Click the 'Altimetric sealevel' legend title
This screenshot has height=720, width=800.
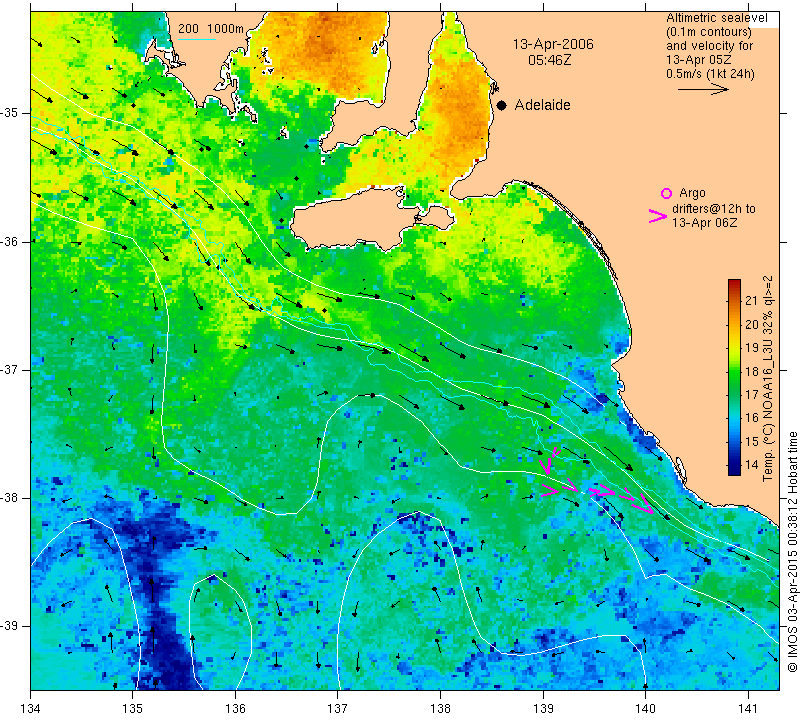click(x=716, y=18)
